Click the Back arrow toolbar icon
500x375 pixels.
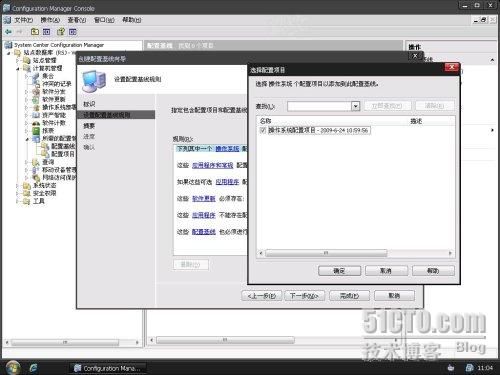[8, 32]
